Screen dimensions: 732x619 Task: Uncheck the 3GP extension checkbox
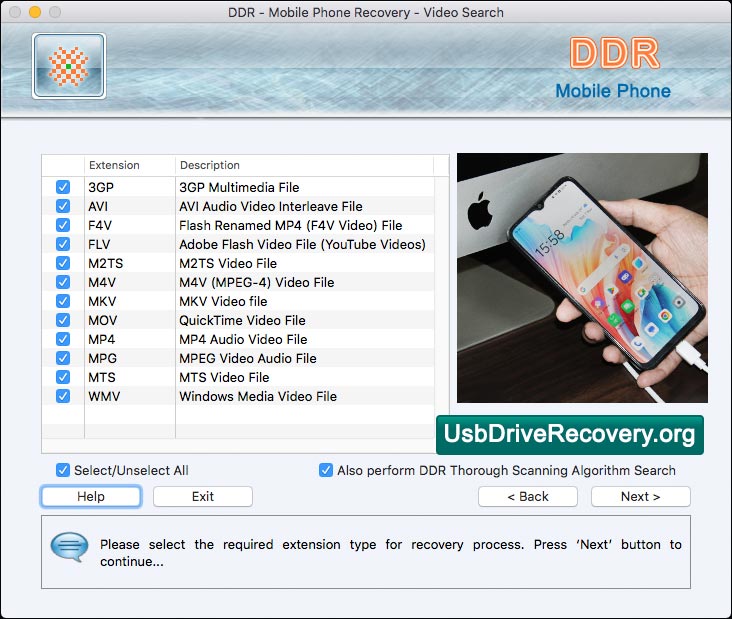click(x=63, y=187)
